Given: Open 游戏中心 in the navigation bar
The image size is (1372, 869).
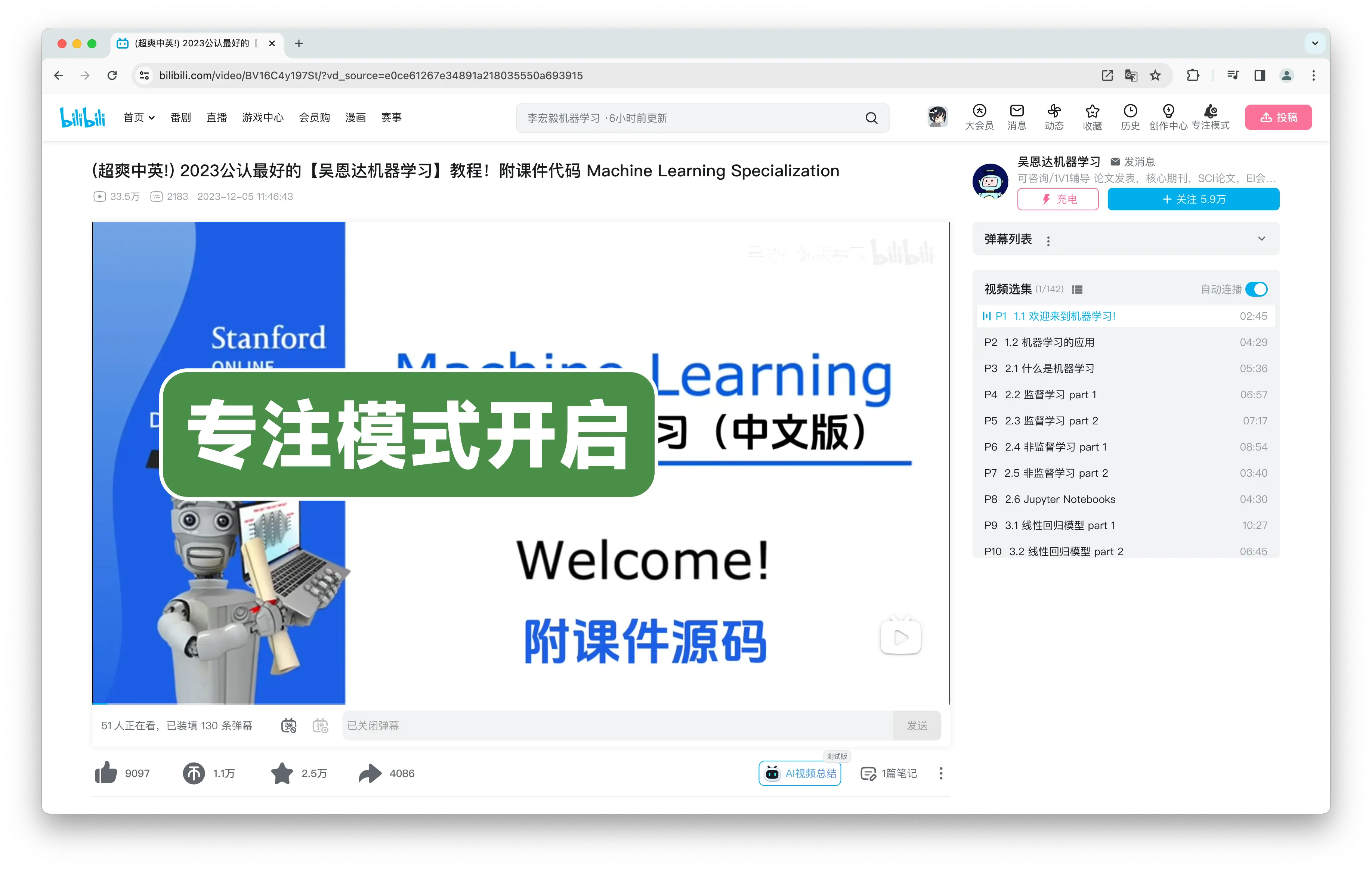Looking at the screenshot, I should [x=263, y=117].
